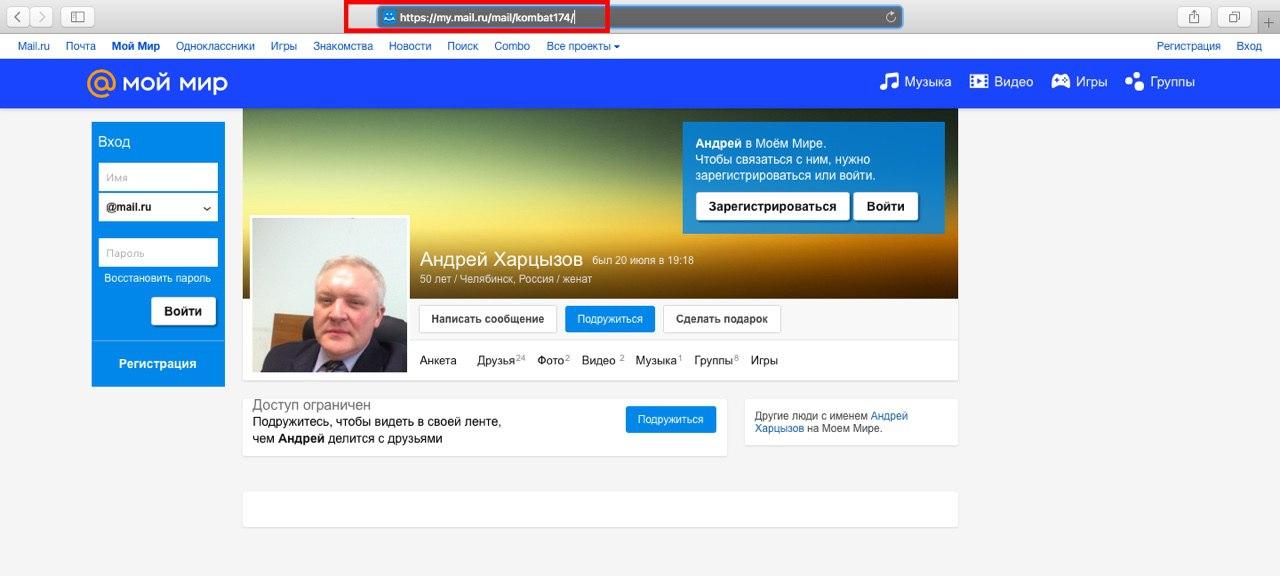Click the last-seen text был 20 июля
The height and width of the screenshot is (576, 1280).
coord(643,261)
